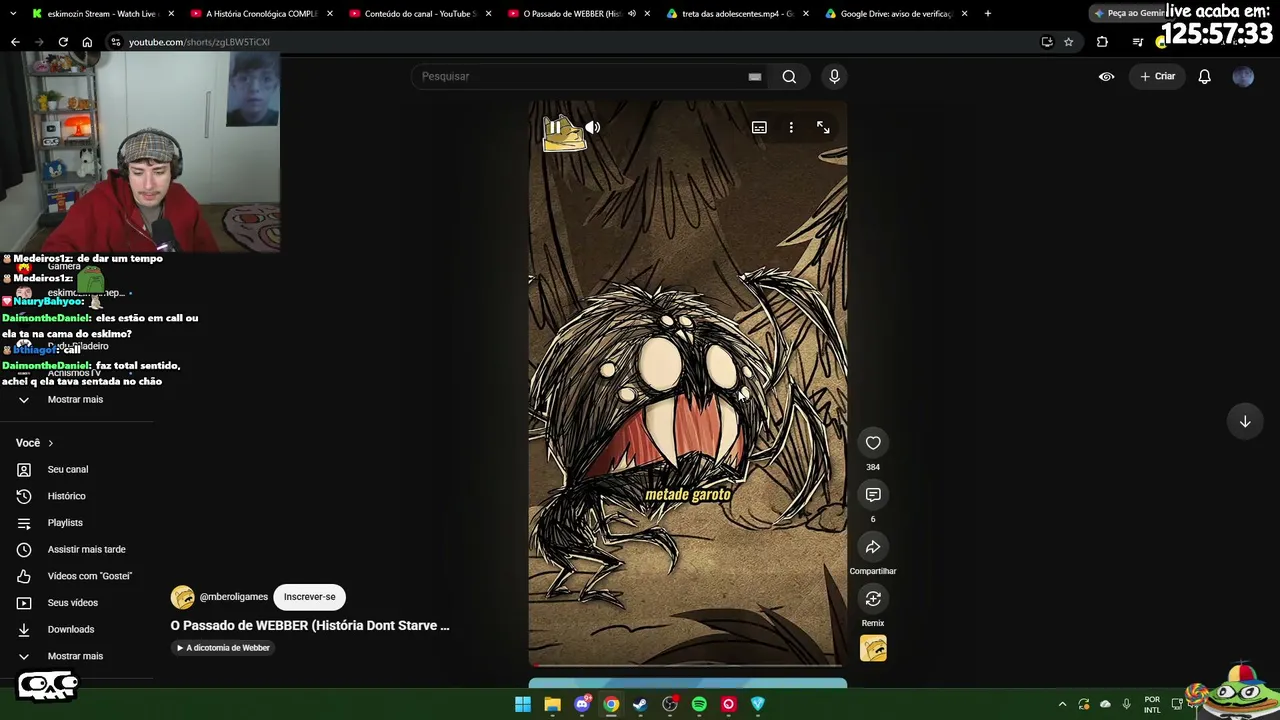Screen dimensions: 1280x720
Task: Mute the Shorts video volume
Action: [x=593, y=127]
